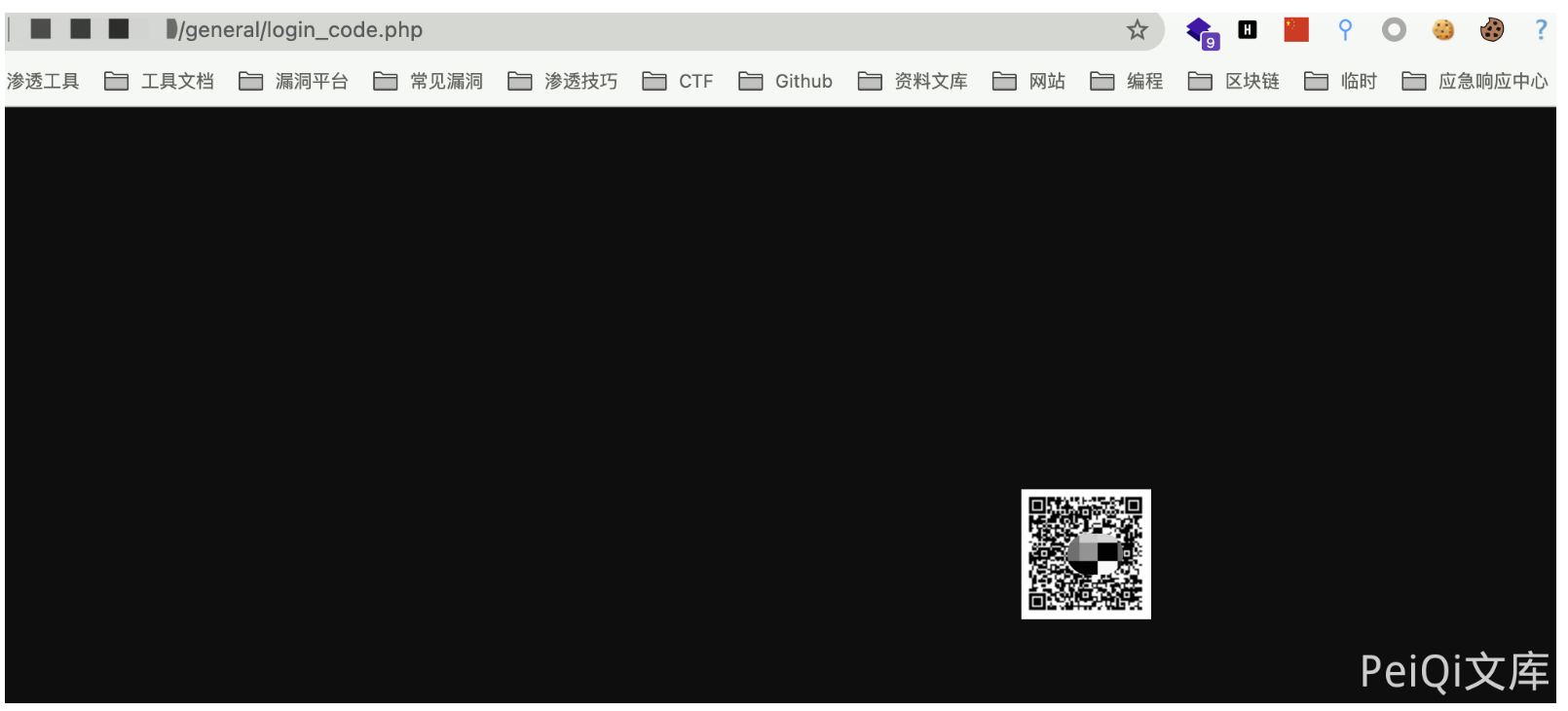Open the 渗透技巧 bookmark folder
Image resolution: width=1568 pixels, height=711 pixels.
[563, 81]
